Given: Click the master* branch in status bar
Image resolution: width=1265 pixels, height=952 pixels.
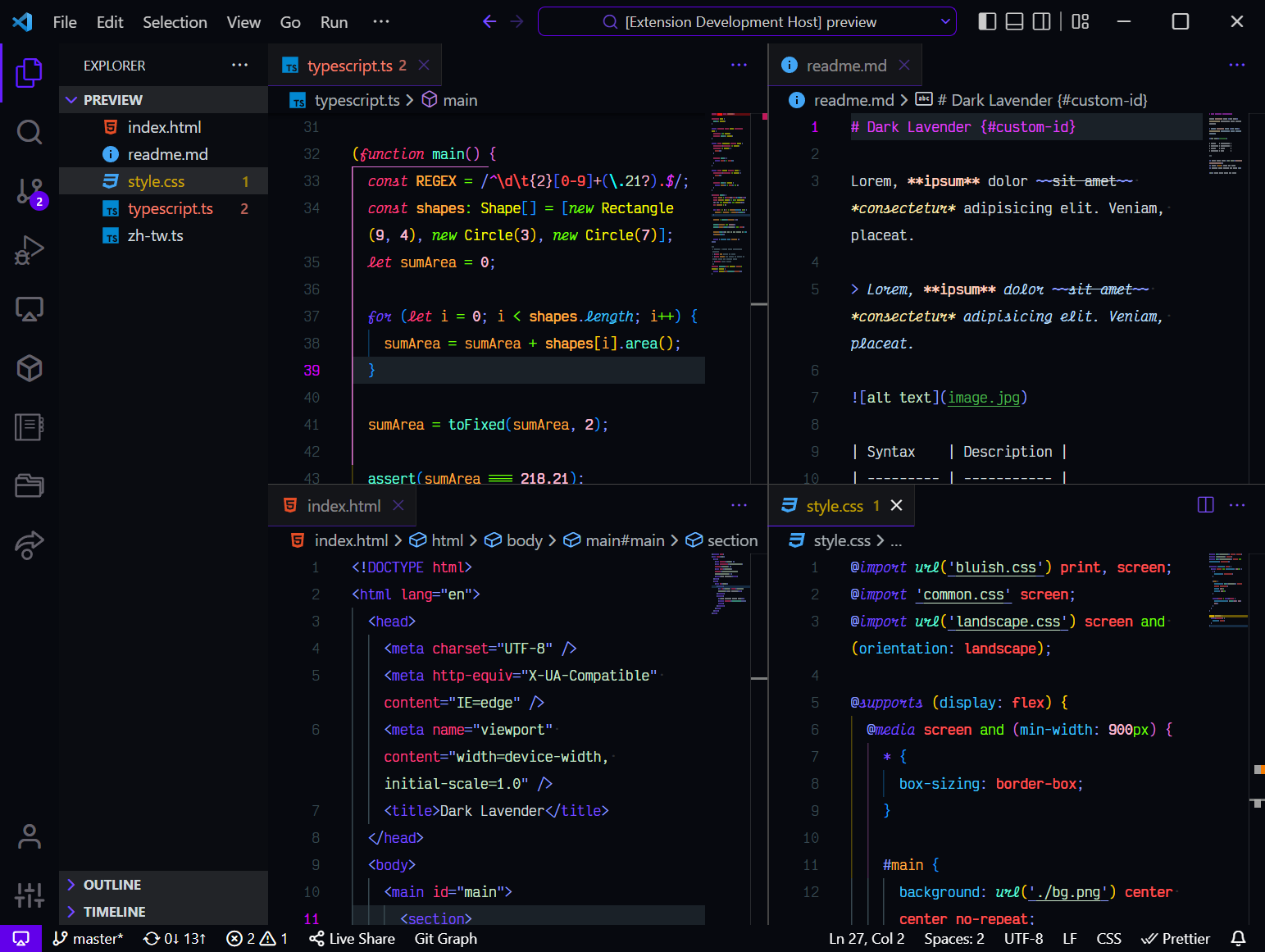Looking at the screenshot, I should pyautogui.click(x=88, y=939).
